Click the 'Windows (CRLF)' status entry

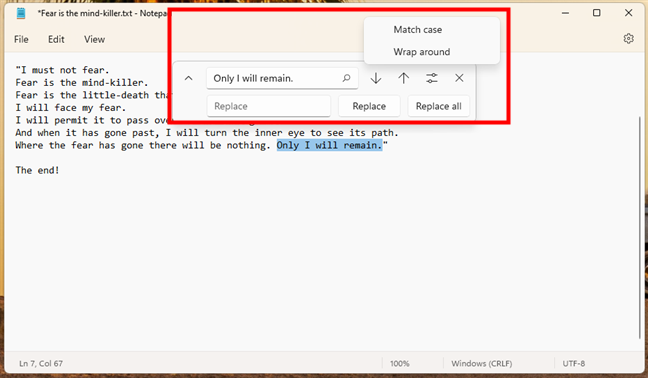point(481,364)
